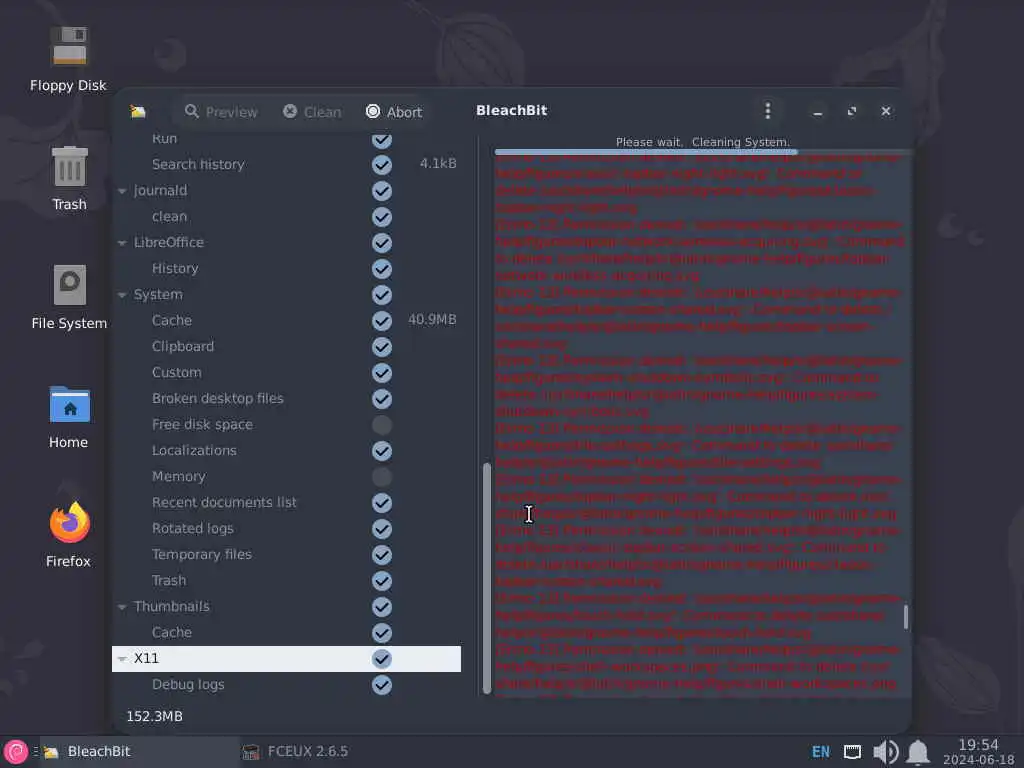Toggle the X11 Debug logs checkbox
Image resolution: width=1024 pixels, height=768 pixels.
(382, 684)
